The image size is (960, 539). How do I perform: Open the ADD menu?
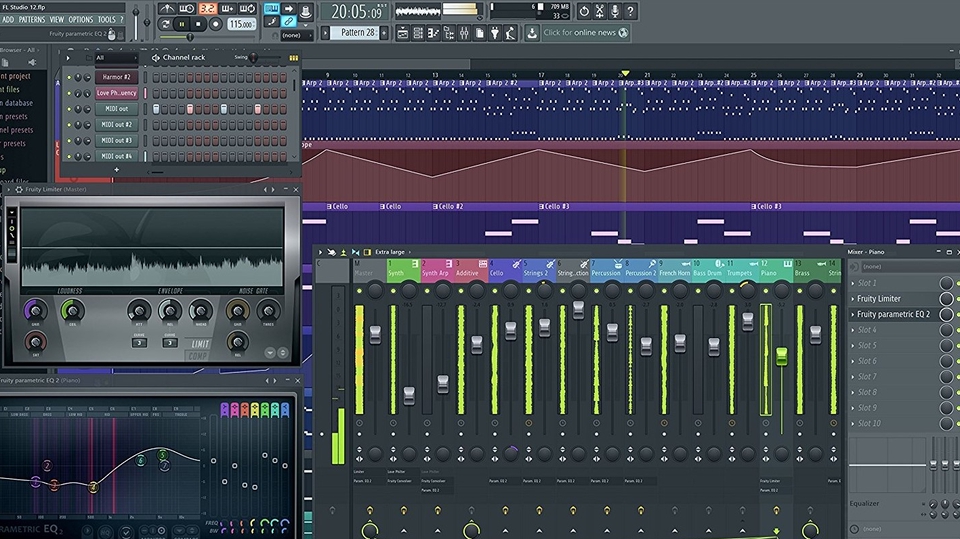(8, 20)
